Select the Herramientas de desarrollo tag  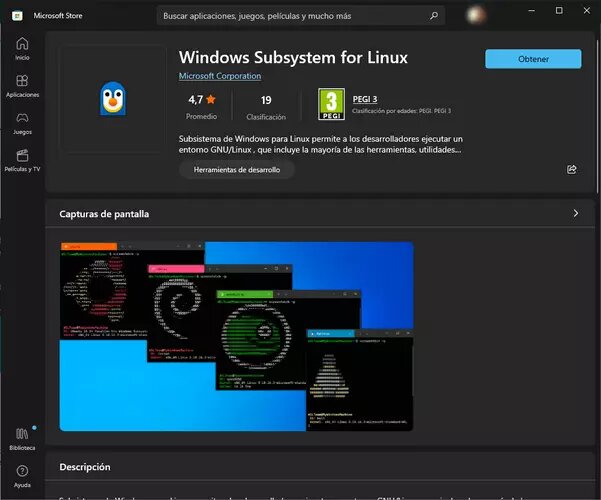(237, 170)
